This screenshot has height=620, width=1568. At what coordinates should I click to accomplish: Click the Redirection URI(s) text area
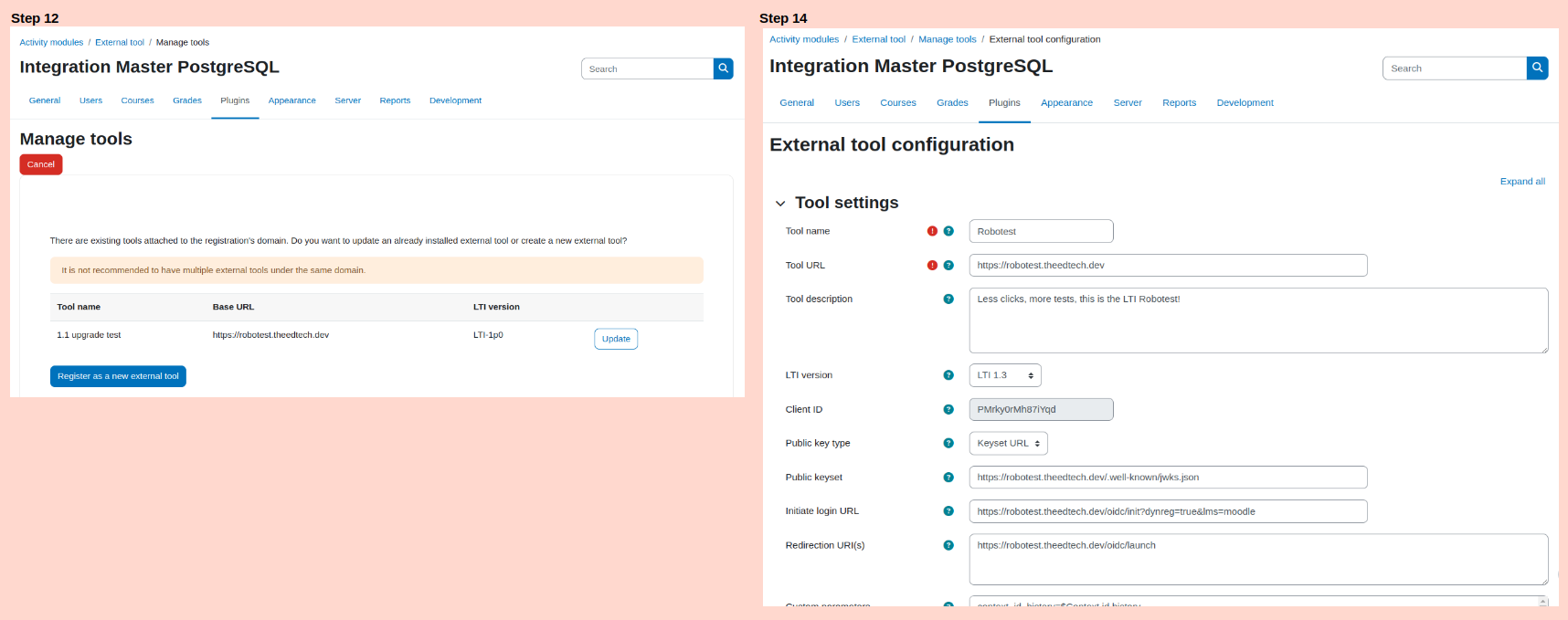(1258, 559)
